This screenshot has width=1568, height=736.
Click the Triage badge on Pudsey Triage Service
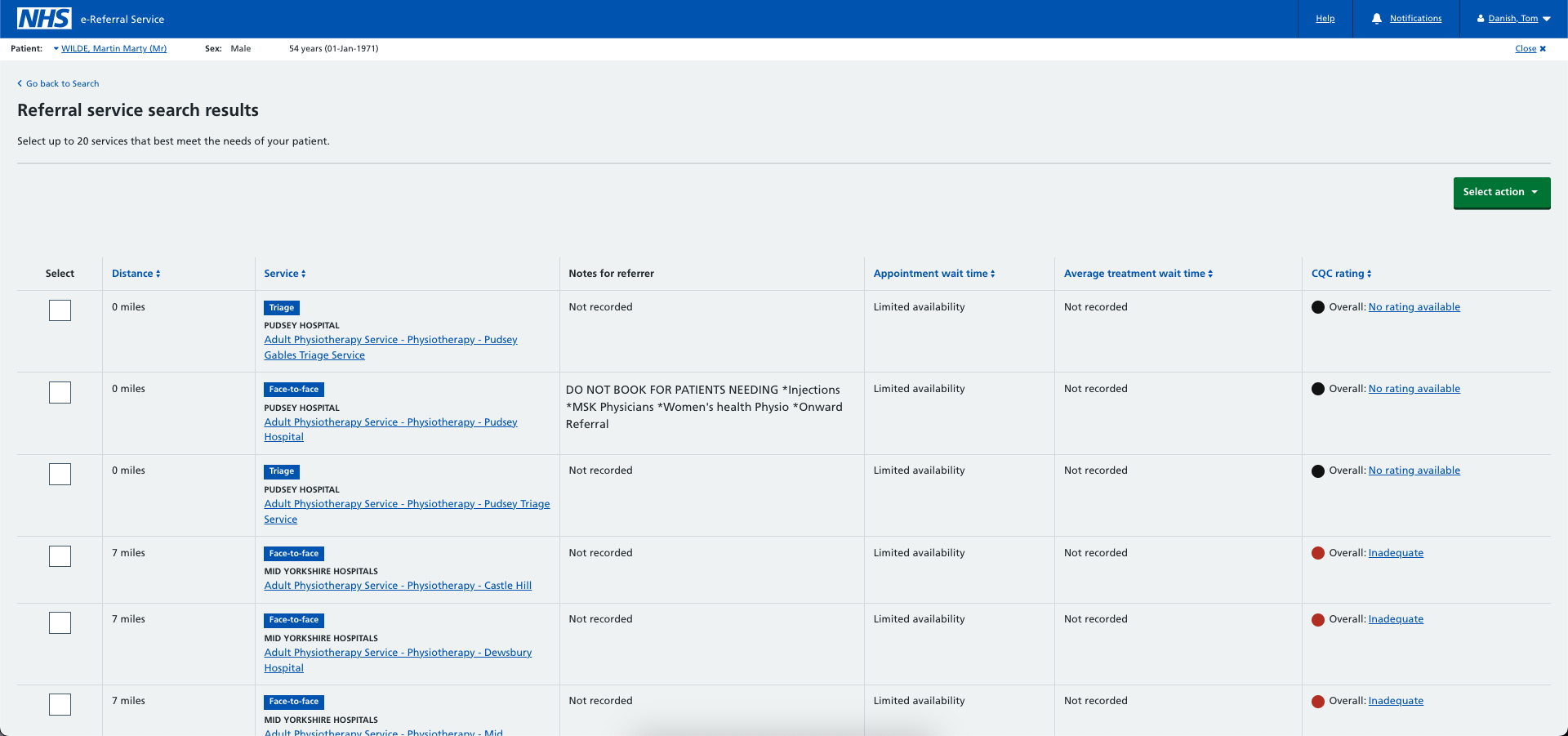[x=282, y=471]
